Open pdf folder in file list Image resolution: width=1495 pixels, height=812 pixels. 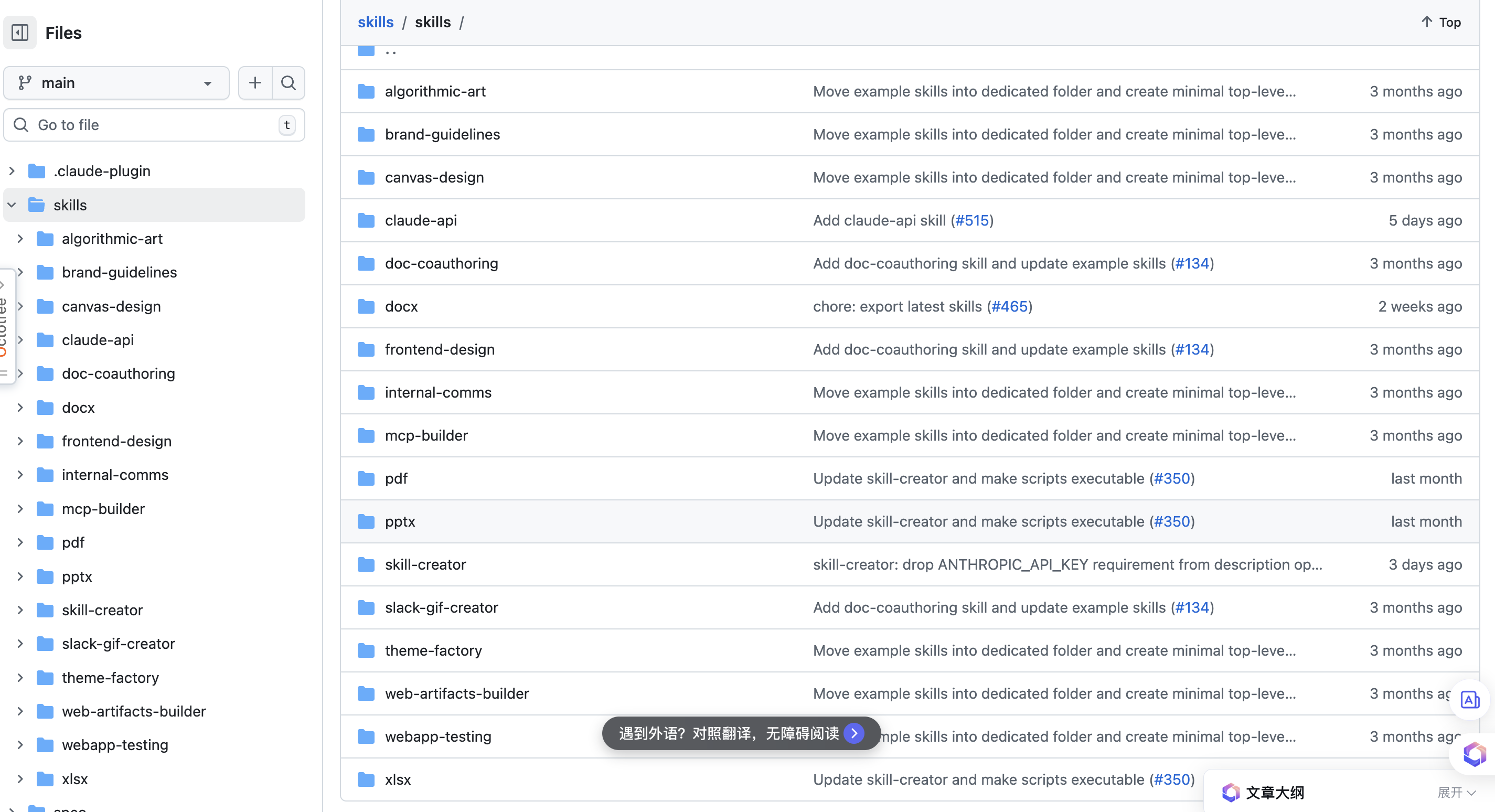[x=396, y=478]
